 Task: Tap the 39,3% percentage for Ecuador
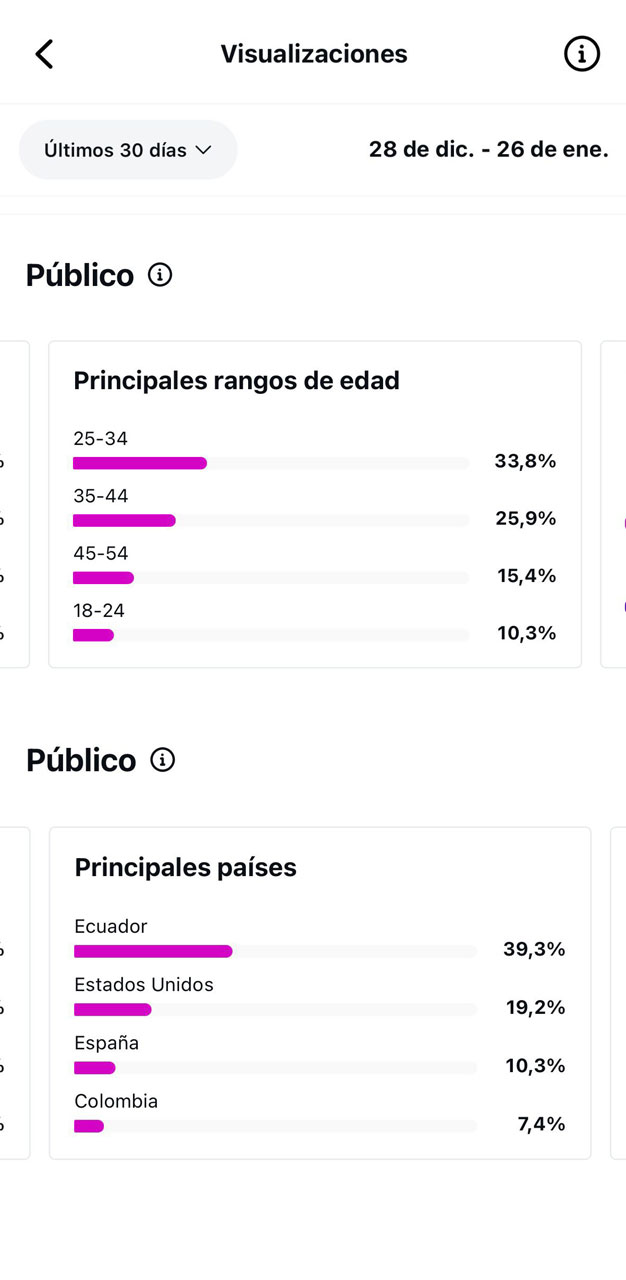click(x=534, y=949)
